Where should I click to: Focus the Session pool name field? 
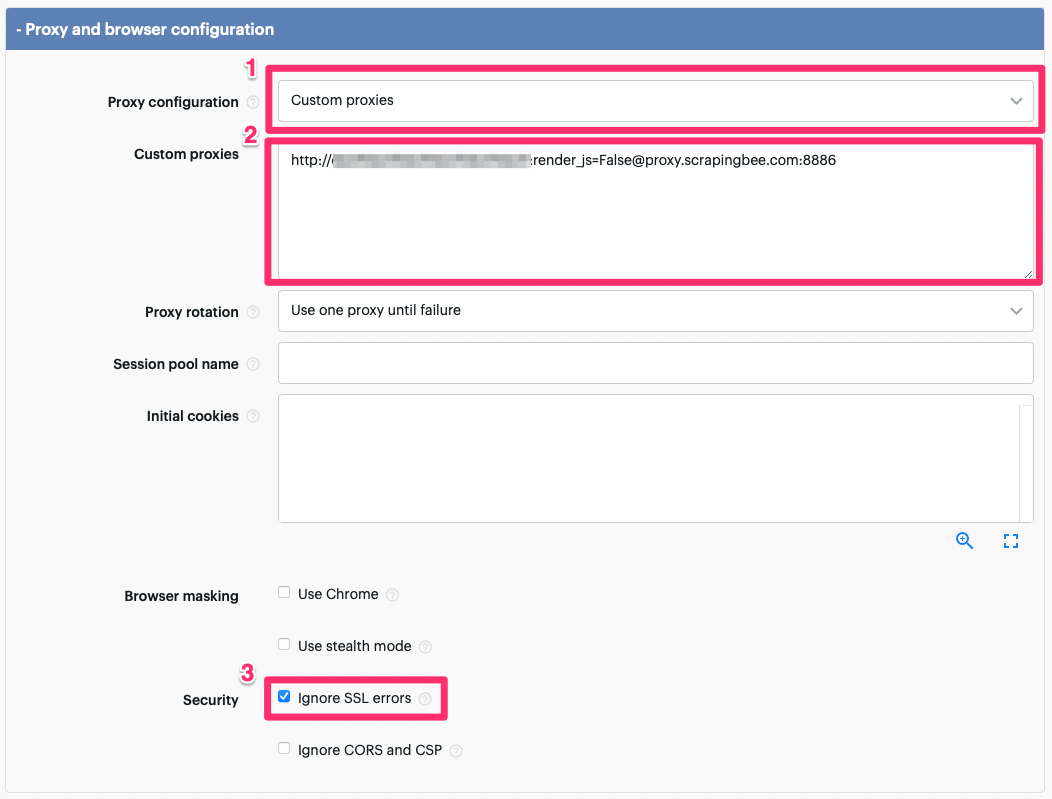point(655,363)
